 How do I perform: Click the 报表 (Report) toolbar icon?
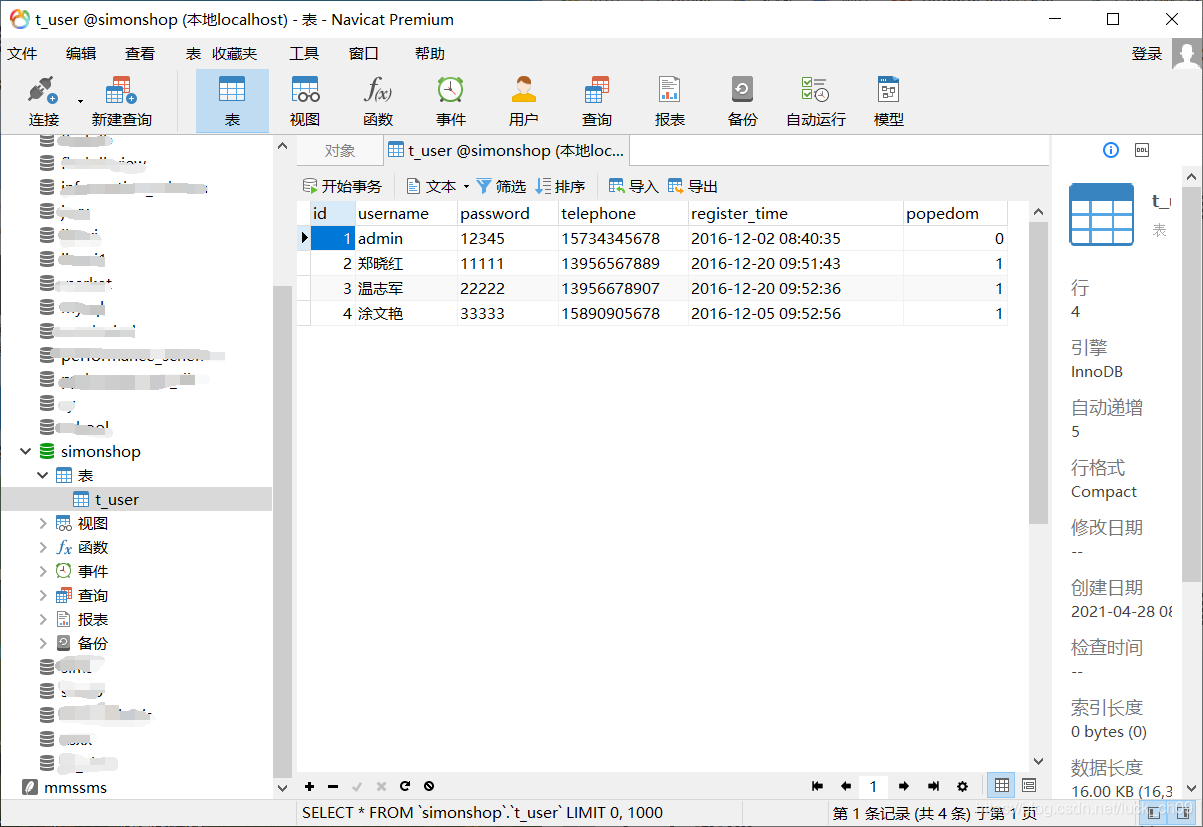670,100
